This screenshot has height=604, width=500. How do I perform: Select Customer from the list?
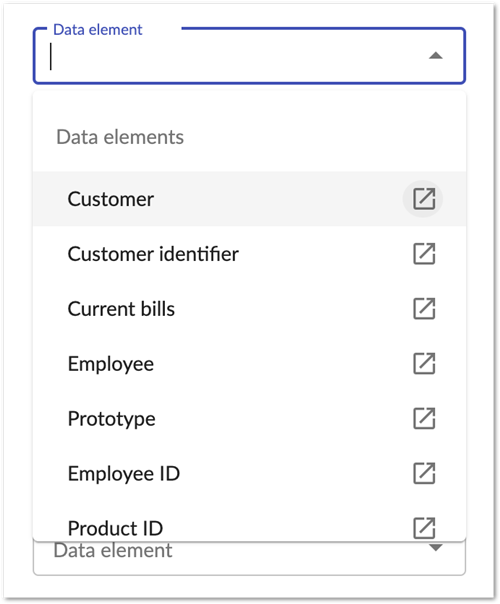(249, 199)
